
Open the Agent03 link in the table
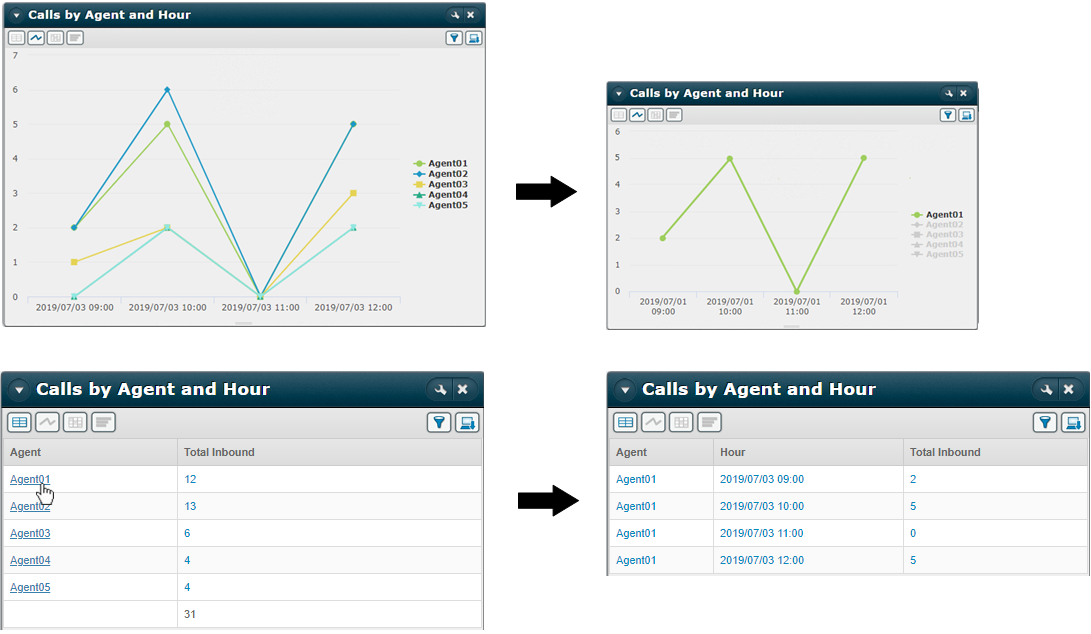coord(30,533)
